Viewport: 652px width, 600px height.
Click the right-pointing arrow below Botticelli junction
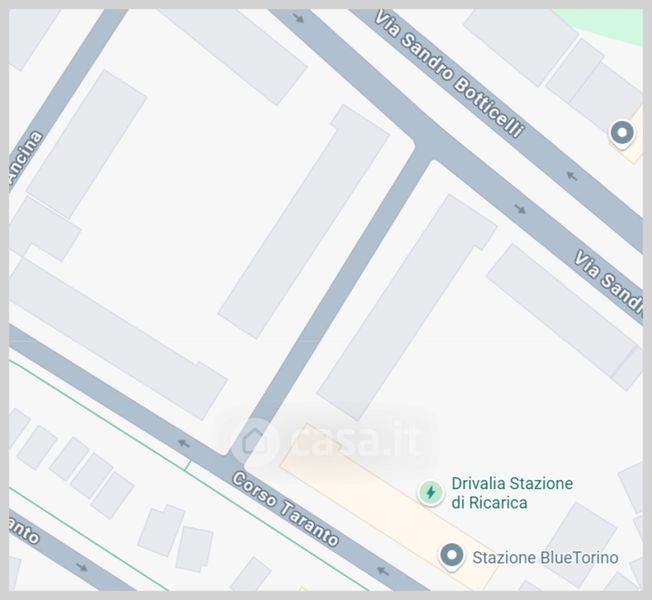520,209
